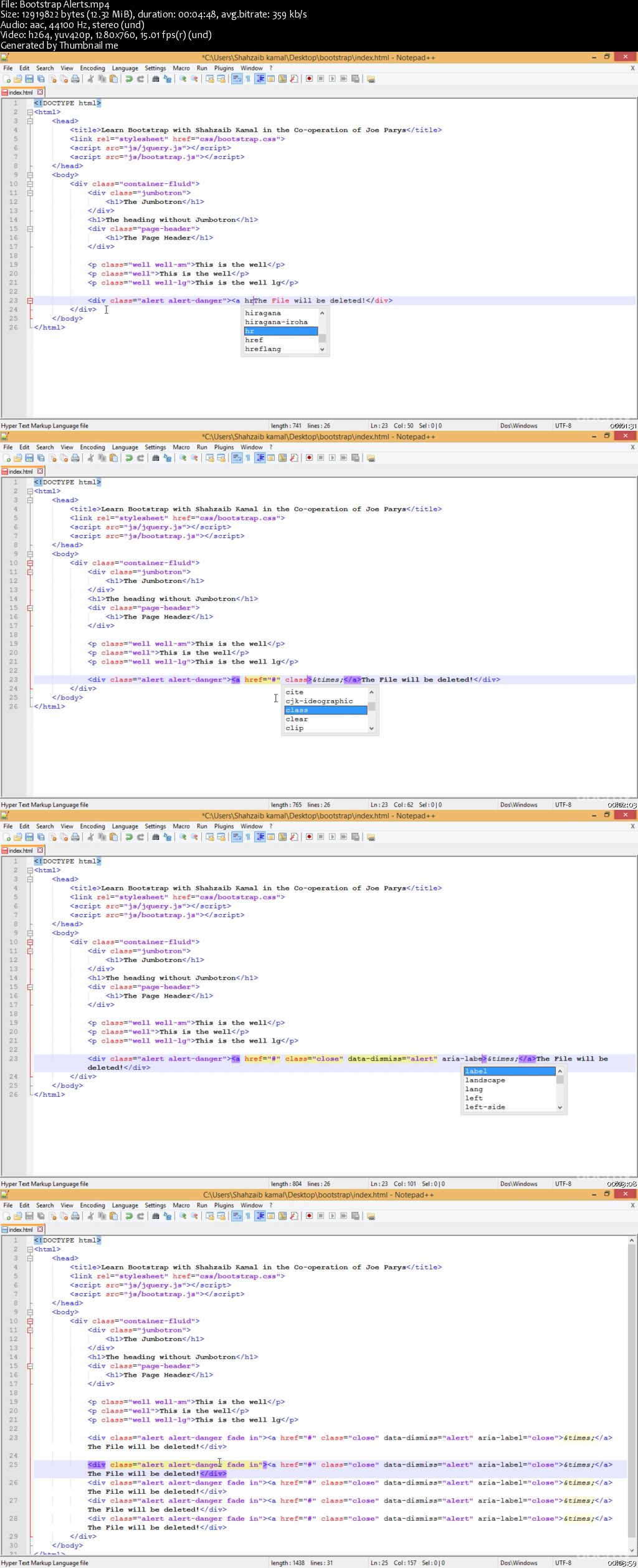This screenshot has height=1568, width=638.
Task: Close index.html tab using its X, 00:03:59 frame
Action: [x=40, y=1229]
